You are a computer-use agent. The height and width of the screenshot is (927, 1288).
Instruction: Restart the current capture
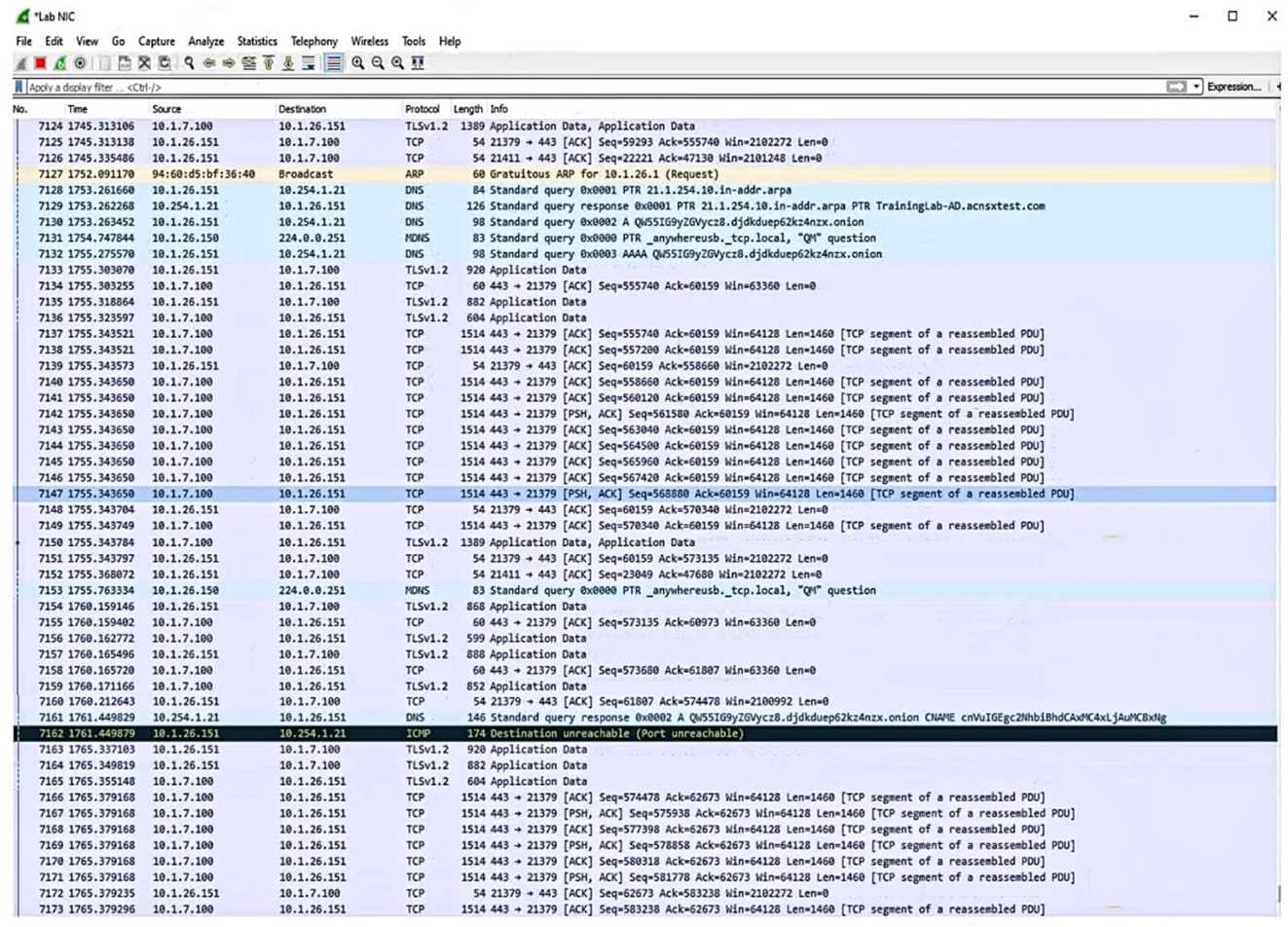click(58, 65)
